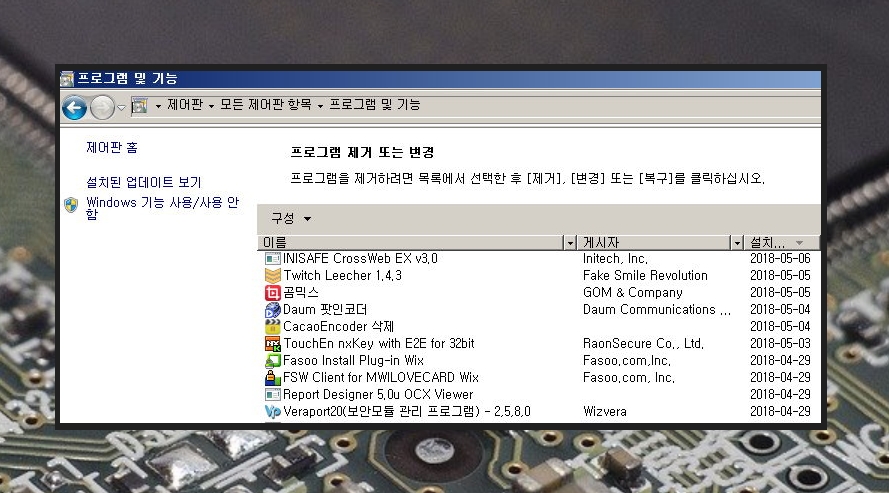The width and height of the screenshot is (889, 493).
Task: Click the shield icon beside Windows 기능
Action: click(71, 205)
